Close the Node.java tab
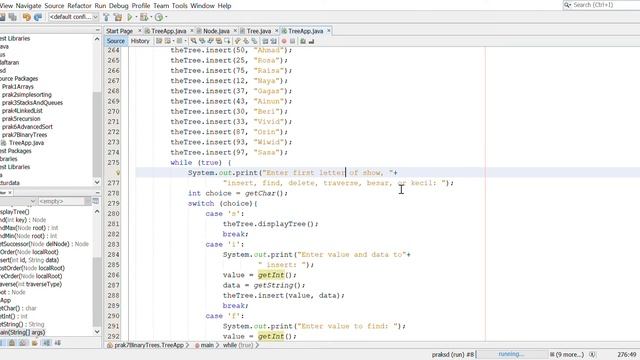Image resolution: width=640 pixels, height=360 pixels. [235, 31]
